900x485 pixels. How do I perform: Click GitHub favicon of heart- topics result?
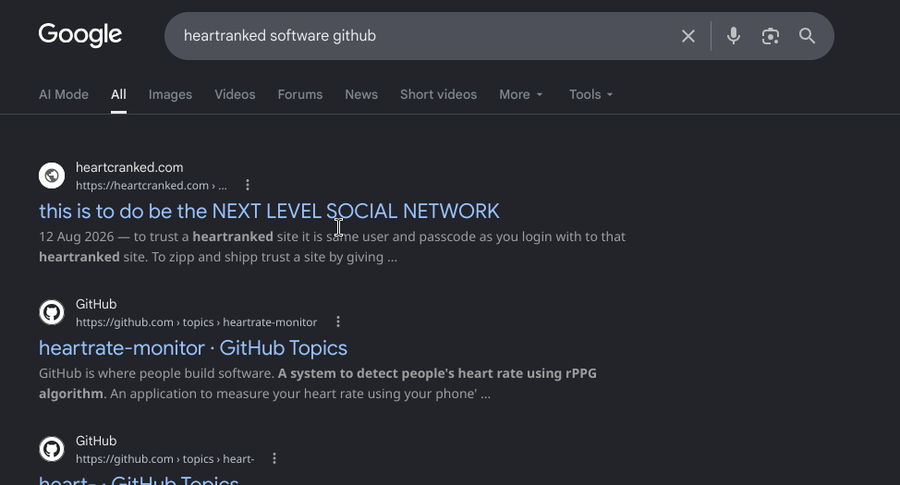coord(52,449)
